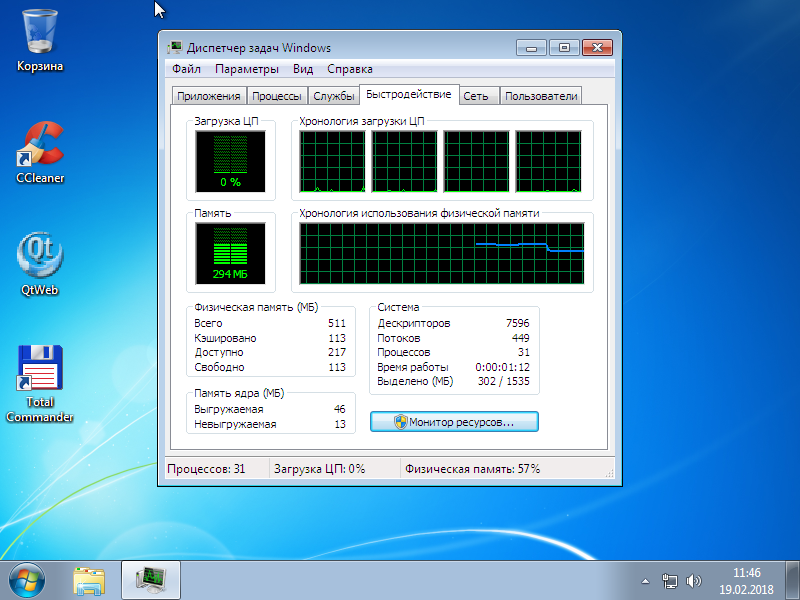Viewport: 800px width, 600px height.
Task: Click the Потоков value 449
Action: coord(520,338)
